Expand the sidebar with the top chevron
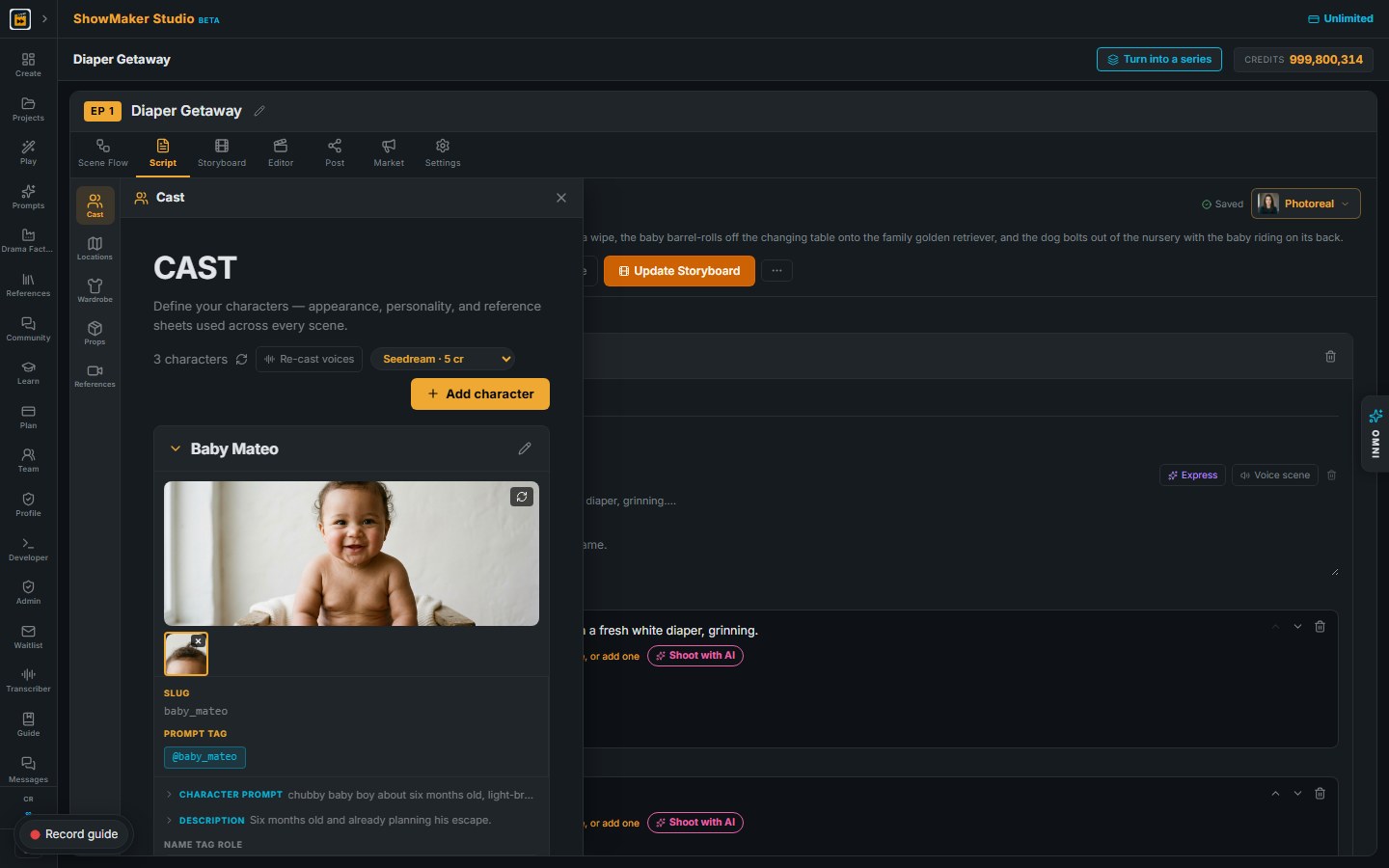 pyautogui.click(x=44, y=18)
